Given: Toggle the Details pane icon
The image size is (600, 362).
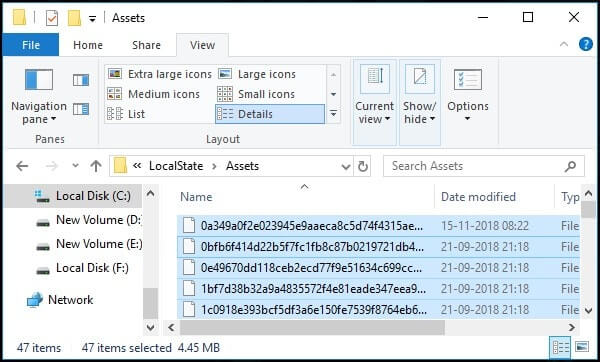Looking at the screenshot, I should (81, 109).
